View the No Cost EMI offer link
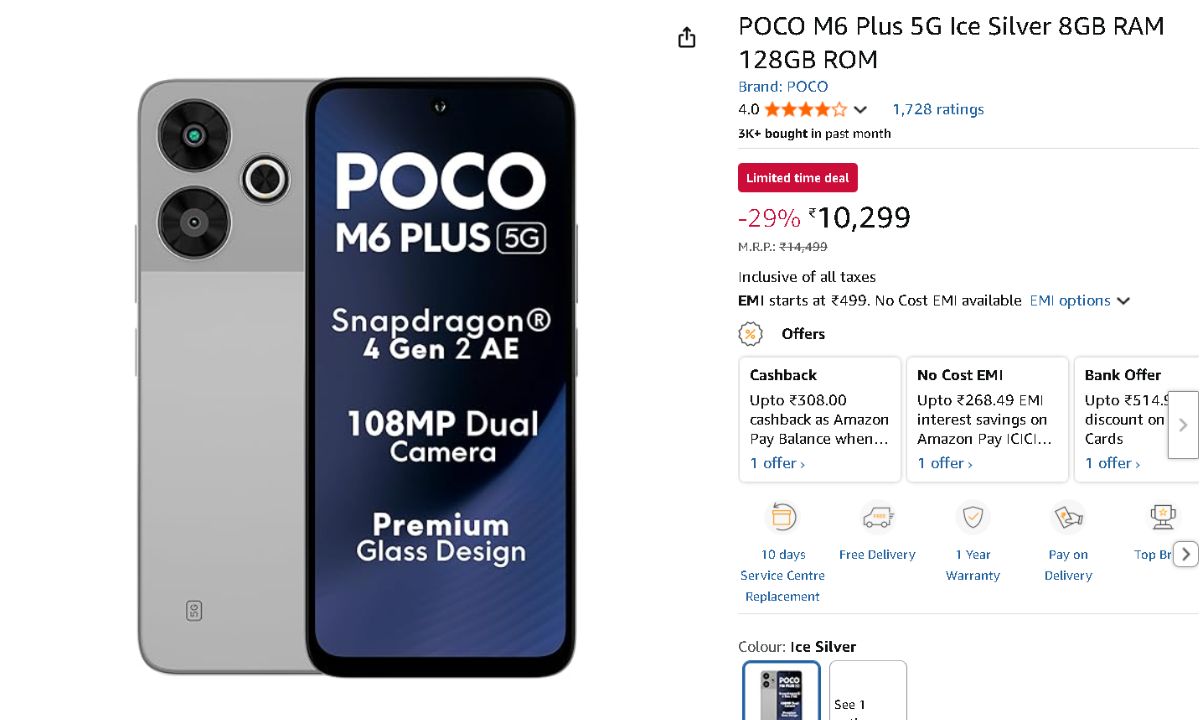 point(945,463)
